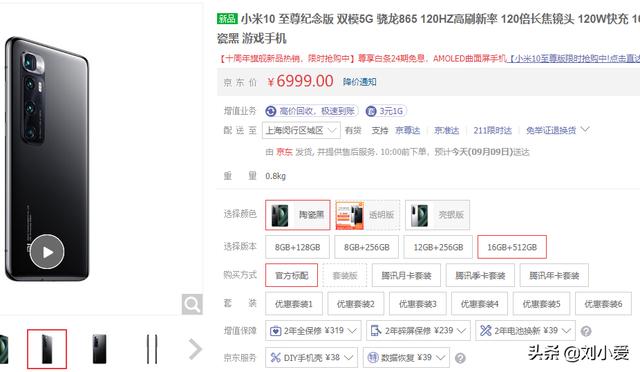
Task: Choose the 腾讯月卡套装 purchase option
Action: click(x=406, y=276)
